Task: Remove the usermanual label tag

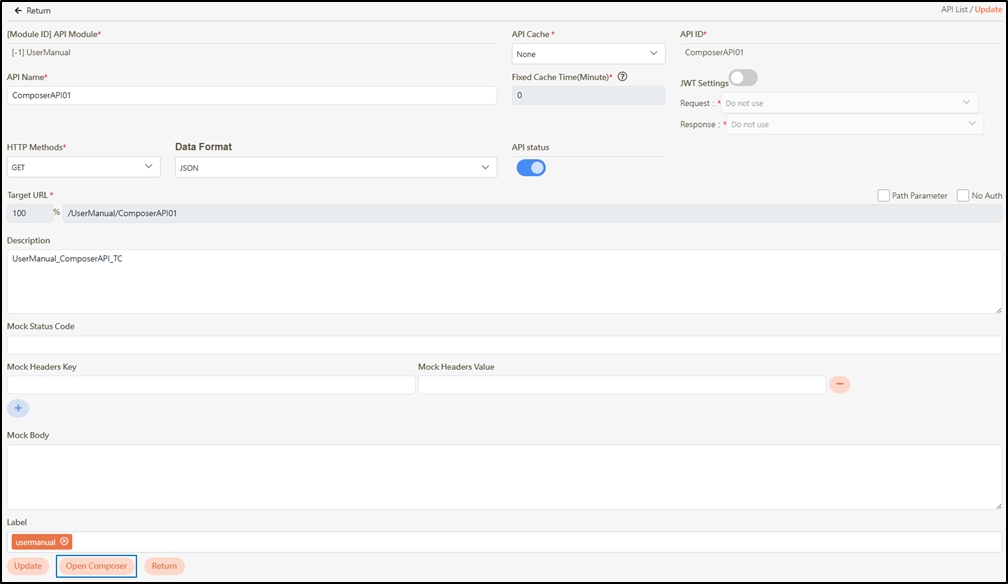Action: point(65,542)
